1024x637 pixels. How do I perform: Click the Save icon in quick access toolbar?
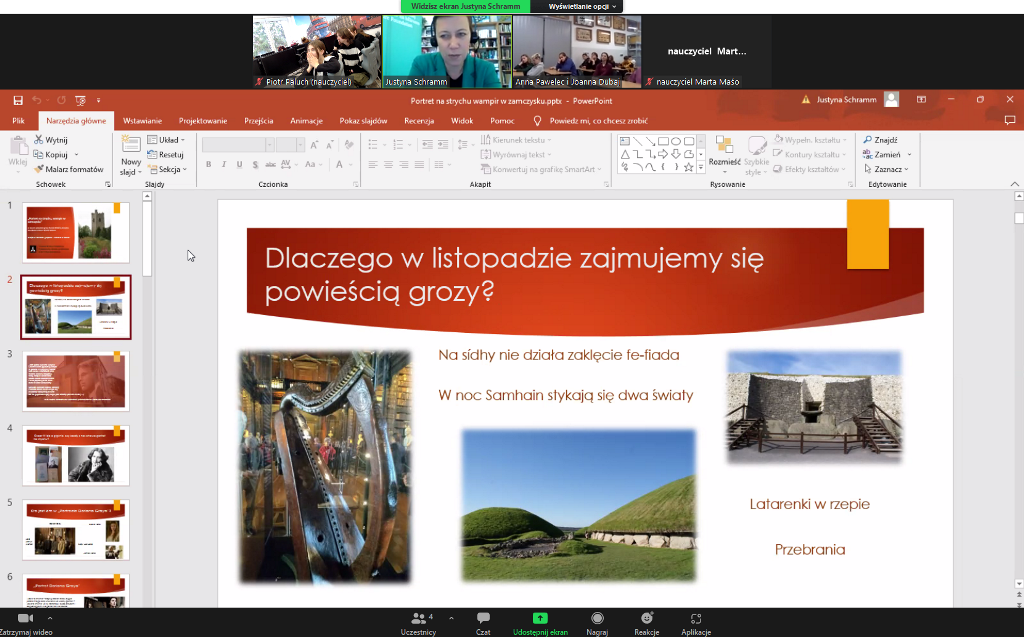[x=18, y=100]
